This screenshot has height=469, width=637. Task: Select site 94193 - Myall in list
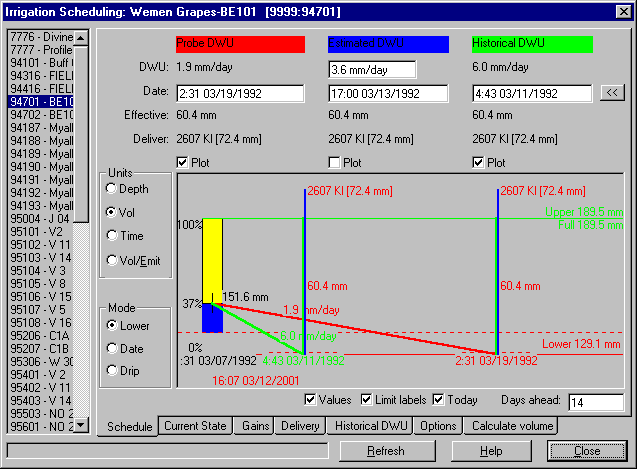point(41,206)
